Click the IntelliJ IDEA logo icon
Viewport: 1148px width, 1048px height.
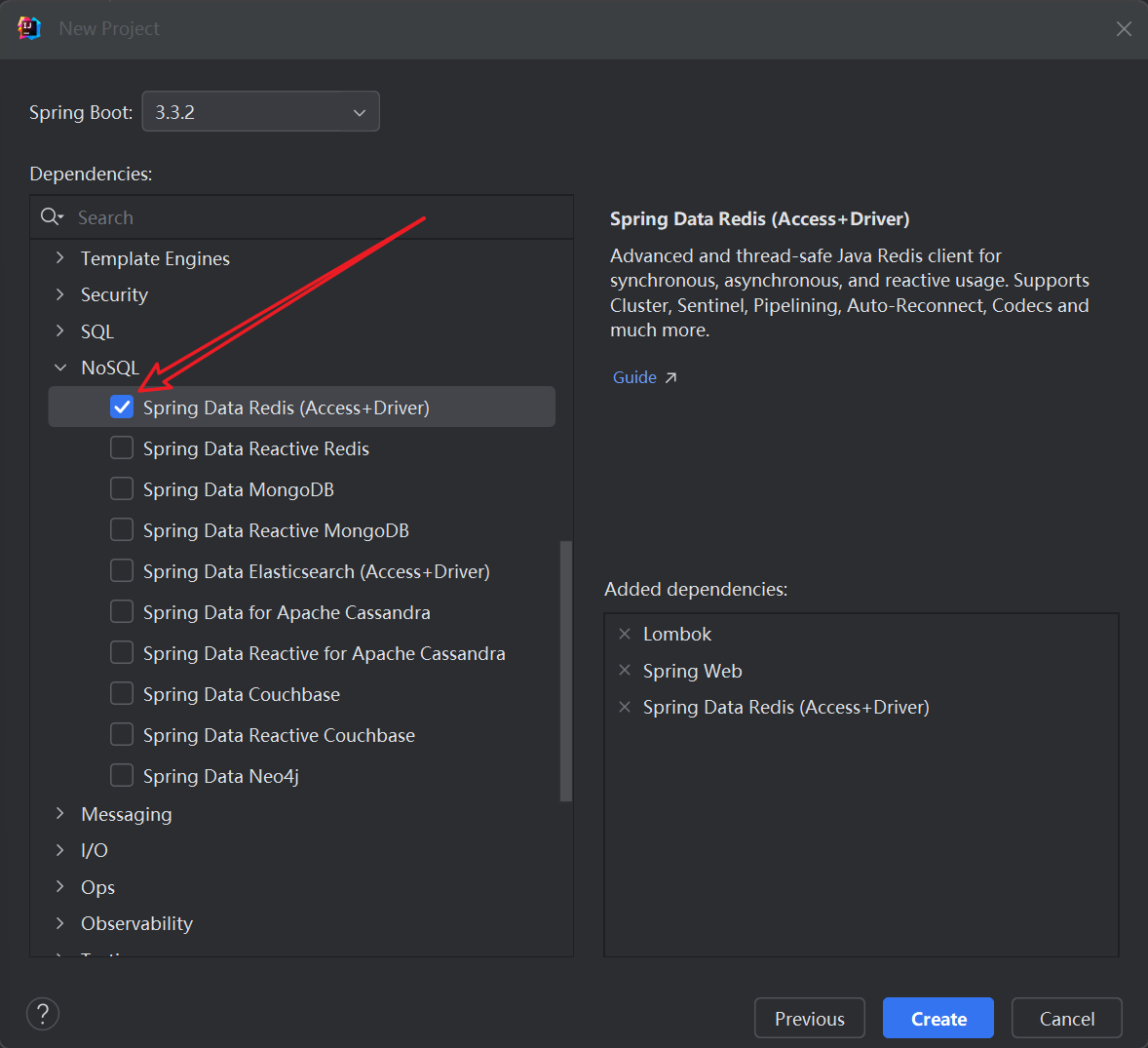[28, 28]
